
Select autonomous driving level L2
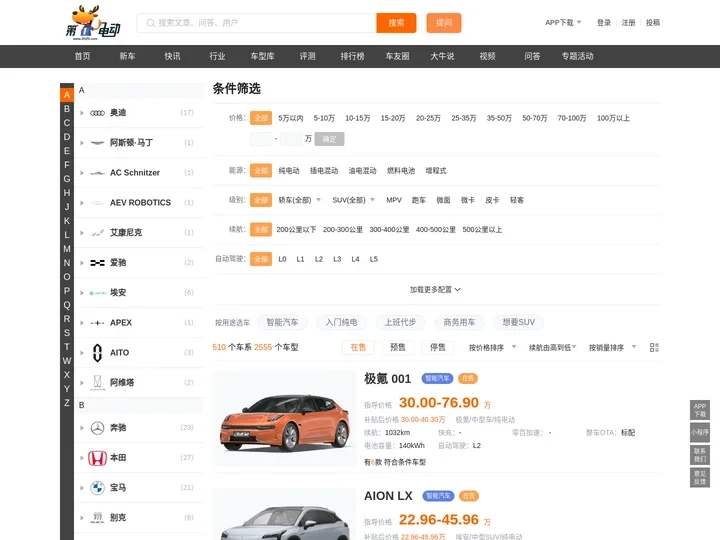[319, 259]
